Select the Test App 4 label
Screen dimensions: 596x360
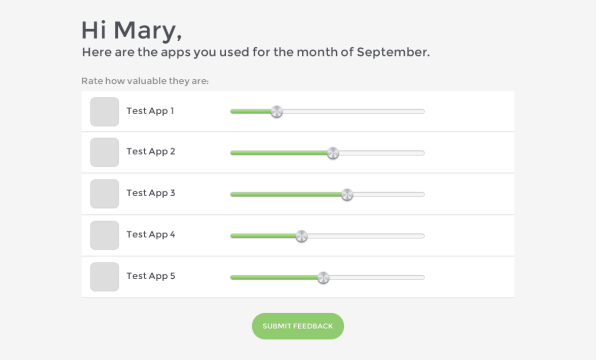click(x=151, y=235)
